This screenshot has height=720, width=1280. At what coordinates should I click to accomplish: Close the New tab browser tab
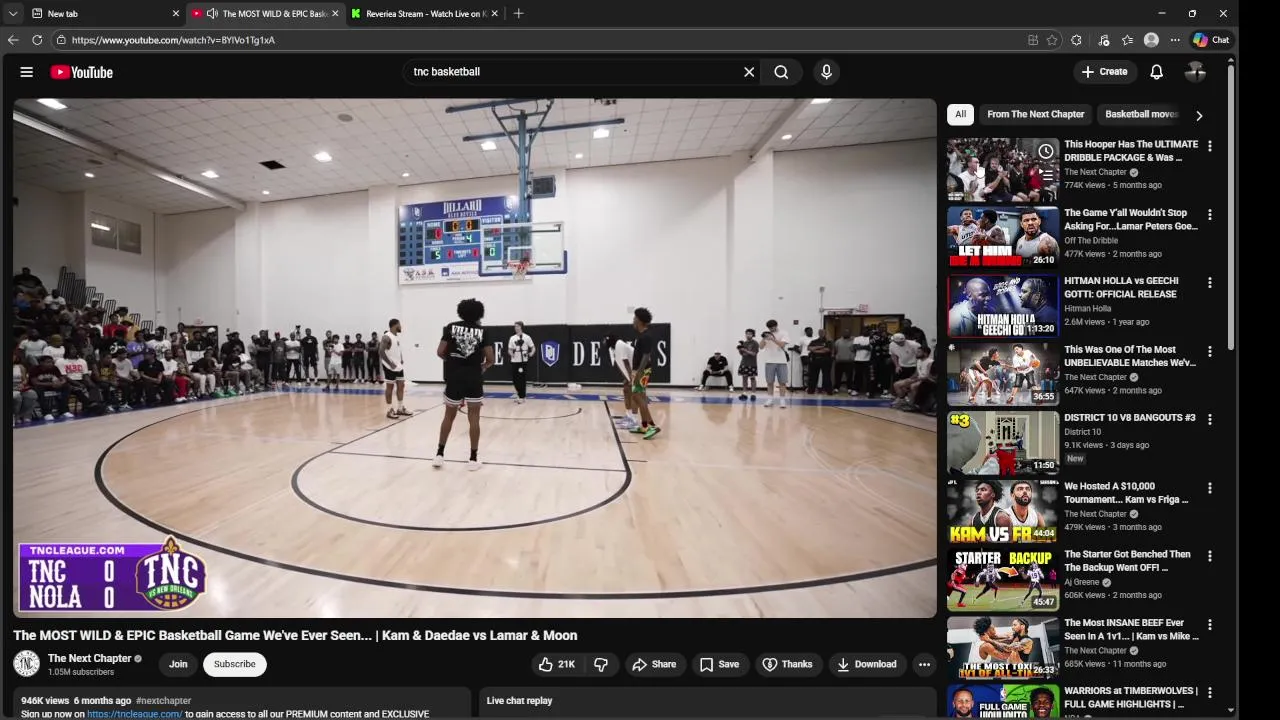176,14
